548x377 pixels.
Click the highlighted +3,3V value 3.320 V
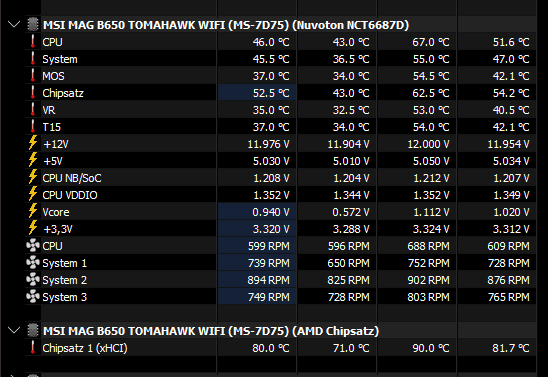[x=271, y=229]
